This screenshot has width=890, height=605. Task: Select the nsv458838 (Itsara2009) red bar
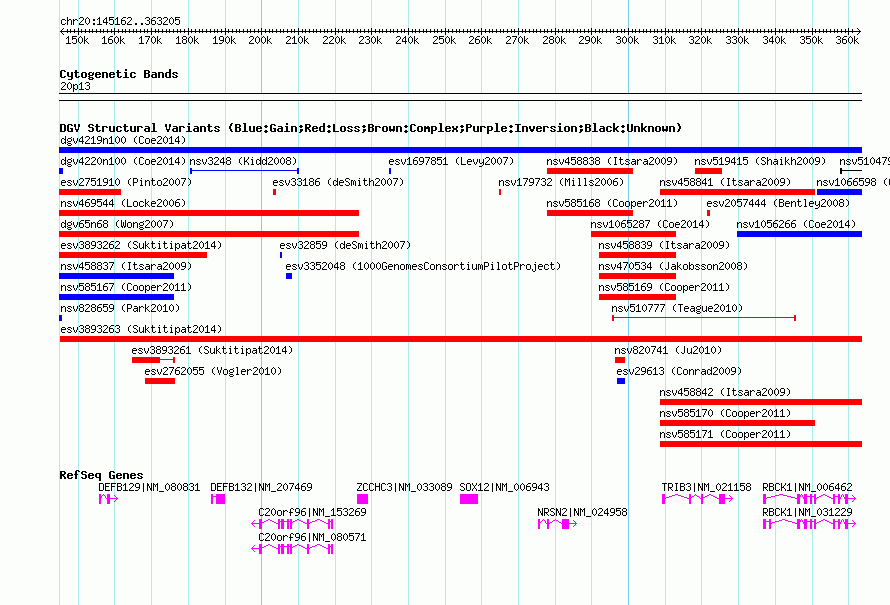point(590,171)
